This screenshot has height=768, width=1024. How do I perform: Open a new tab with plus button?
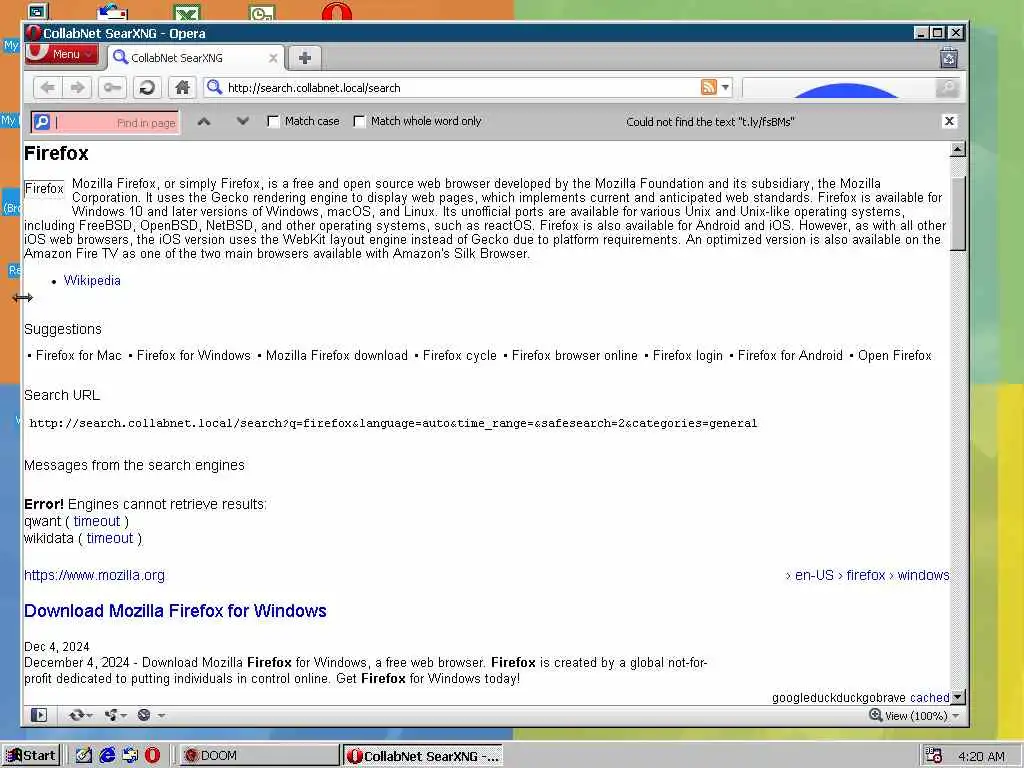pos(304,57)
